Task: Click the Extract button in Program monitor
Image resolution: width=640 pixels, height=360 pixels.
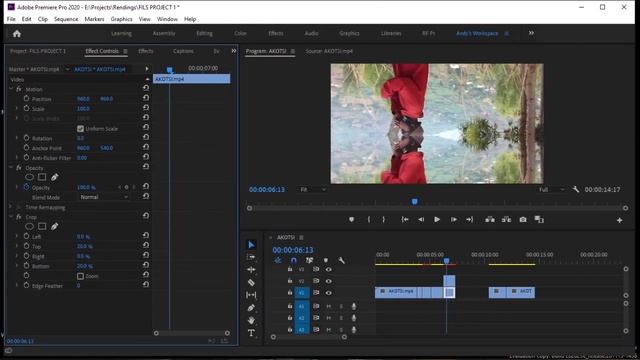Action: tap(506, 220)
